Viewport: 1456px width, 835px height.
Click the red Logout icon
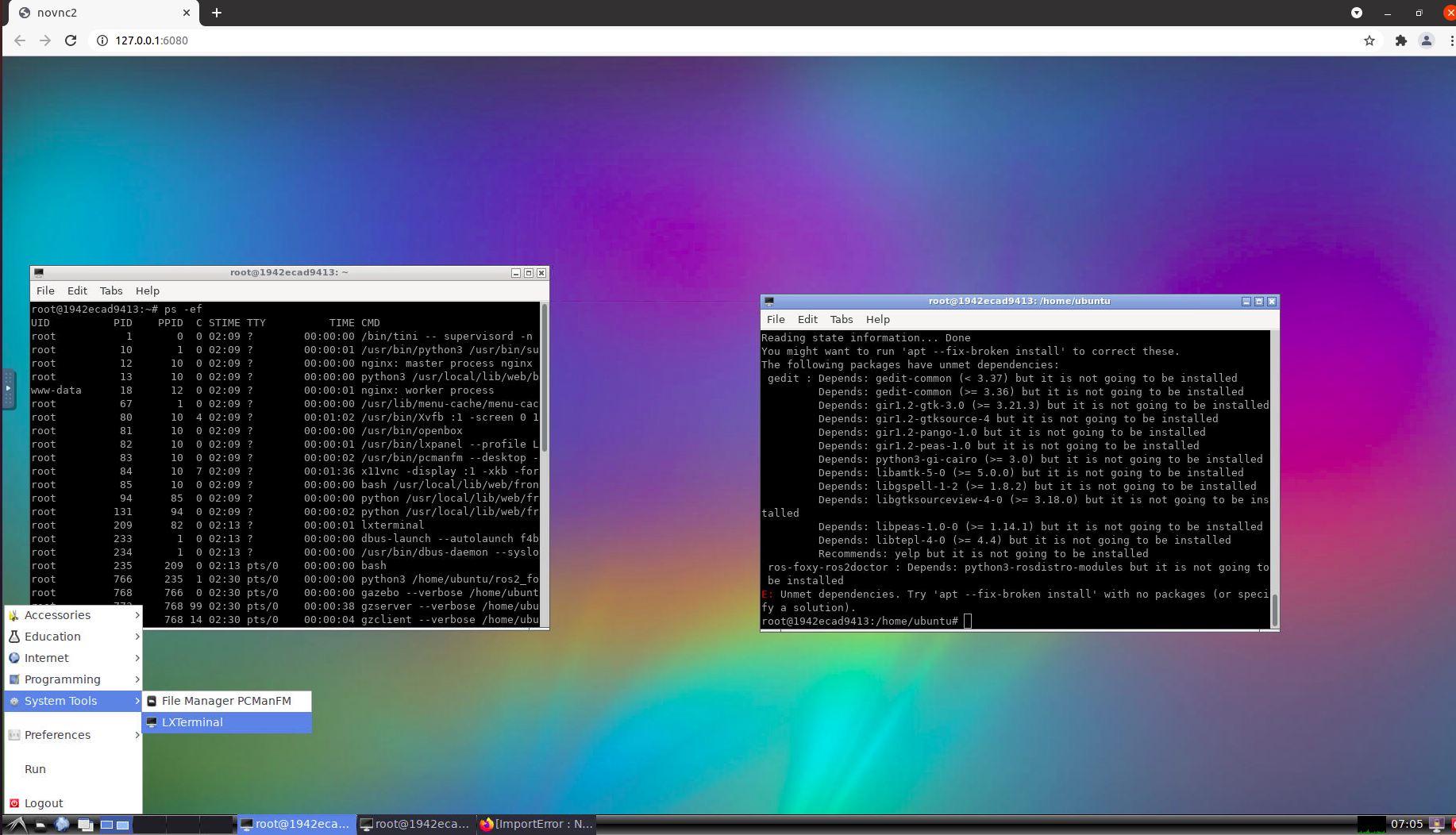click(x=14, y=803)
